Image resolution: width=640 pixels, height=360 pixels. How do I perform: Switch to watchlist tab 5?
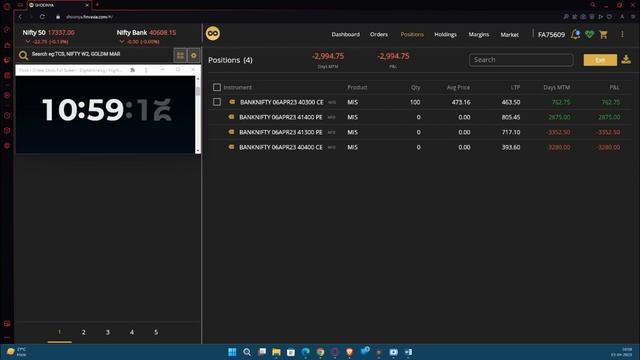coord(156,332)
